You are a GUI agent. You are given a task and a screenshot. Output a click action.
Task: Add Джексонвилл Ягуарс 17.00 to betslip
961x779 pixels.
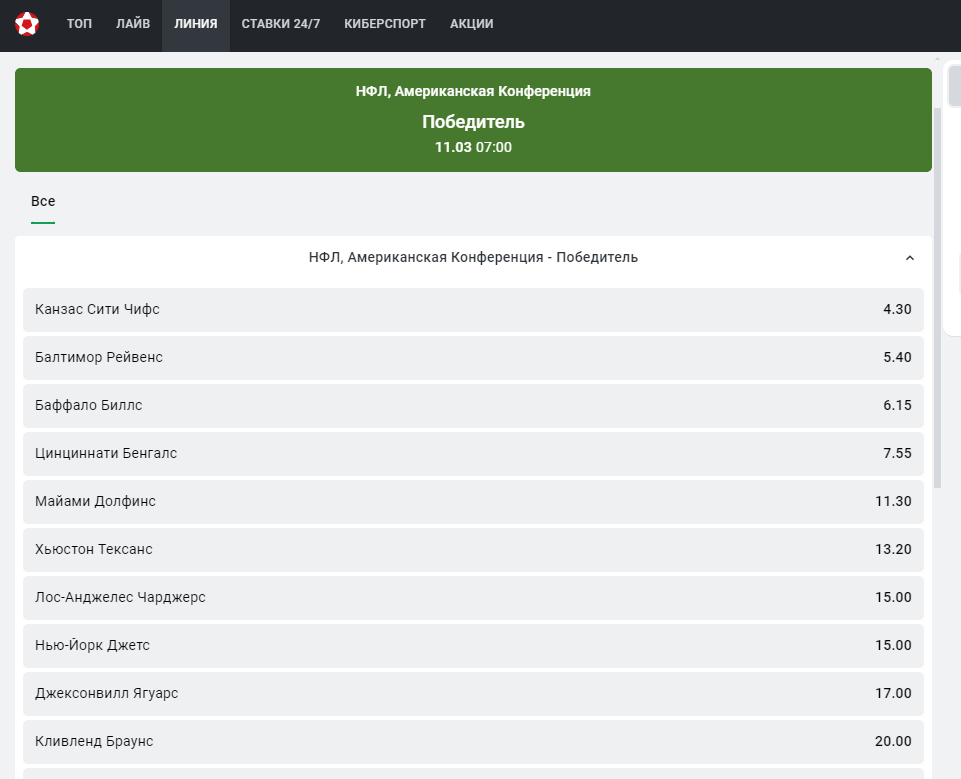coord(473,693)
